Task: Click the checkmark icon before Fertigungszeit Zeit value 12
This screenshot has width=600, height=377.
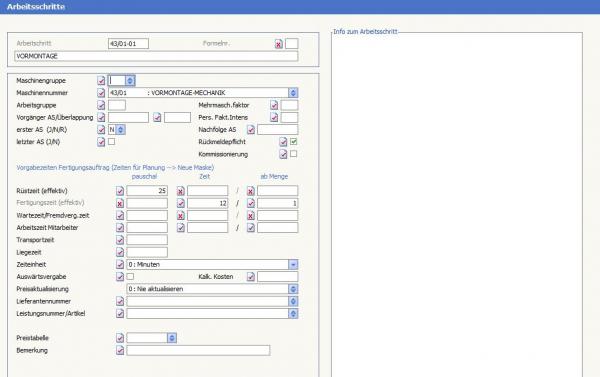Action: coord(181,203)
